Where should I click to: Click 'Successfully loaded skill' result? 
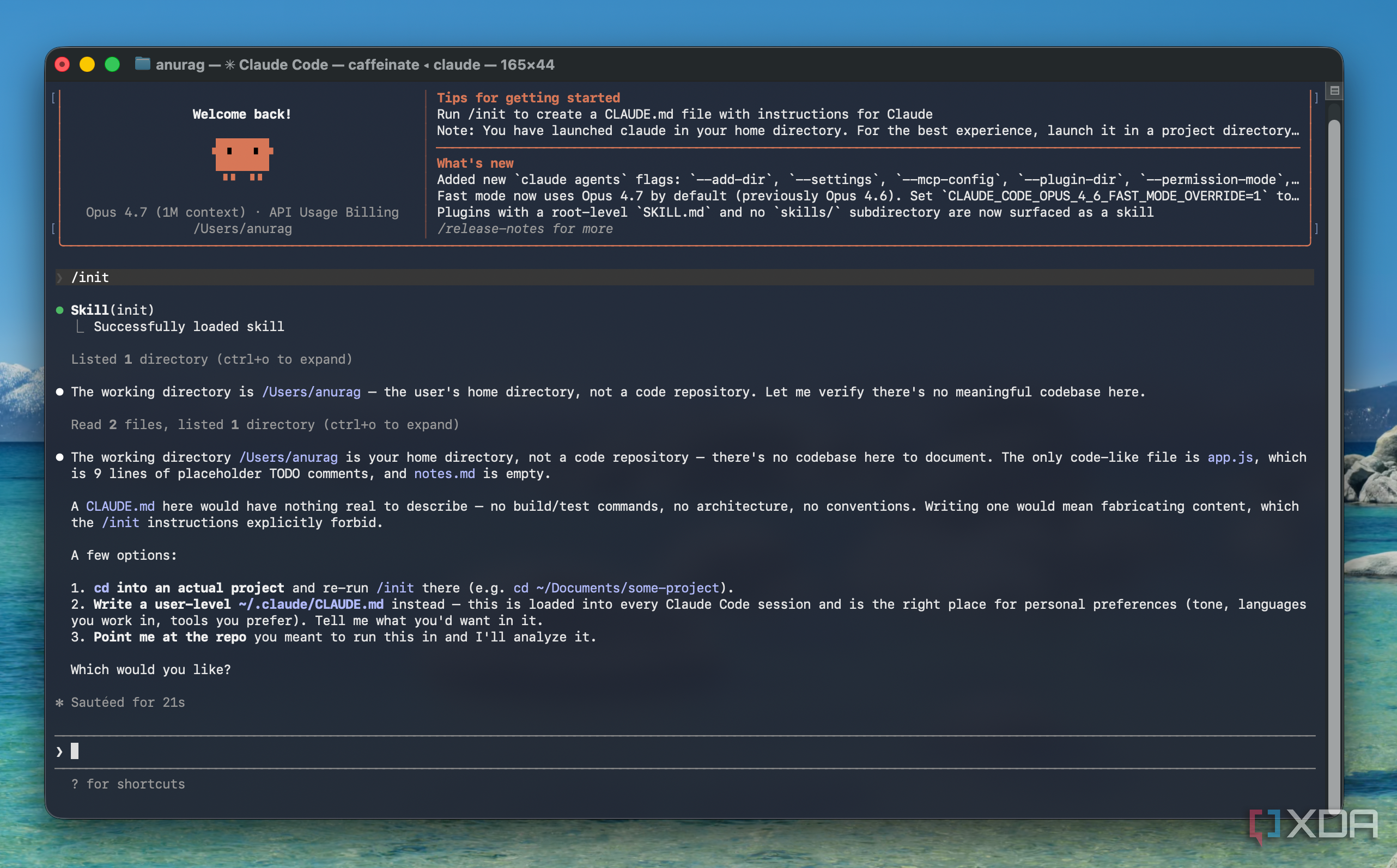pyautogui.click(x=189, y=327)
